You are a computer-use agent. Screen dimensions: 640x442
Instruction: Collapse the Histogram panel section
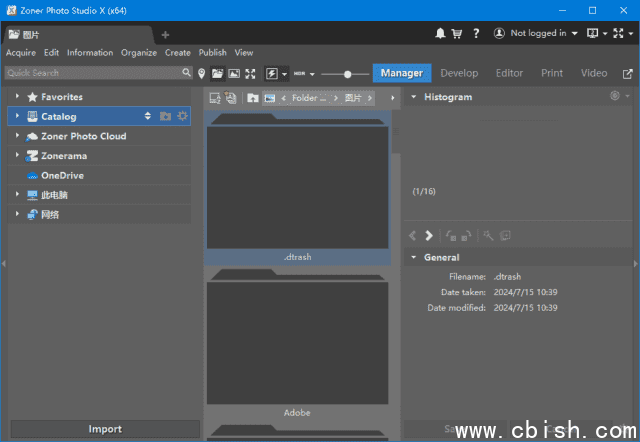pos(413,97)
